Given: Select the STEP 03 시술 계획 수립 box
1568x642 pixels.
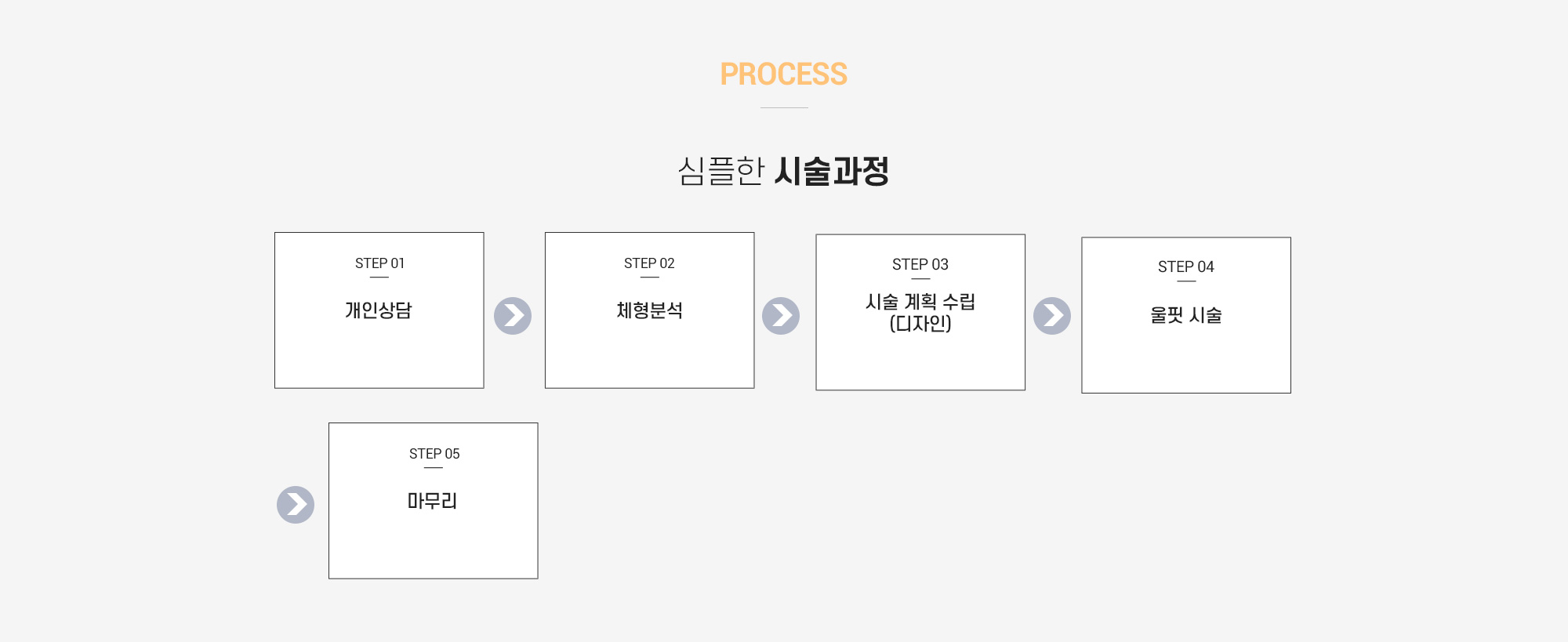Looking at the screenshot, I should pyautogui.click(x=920, y=312).
